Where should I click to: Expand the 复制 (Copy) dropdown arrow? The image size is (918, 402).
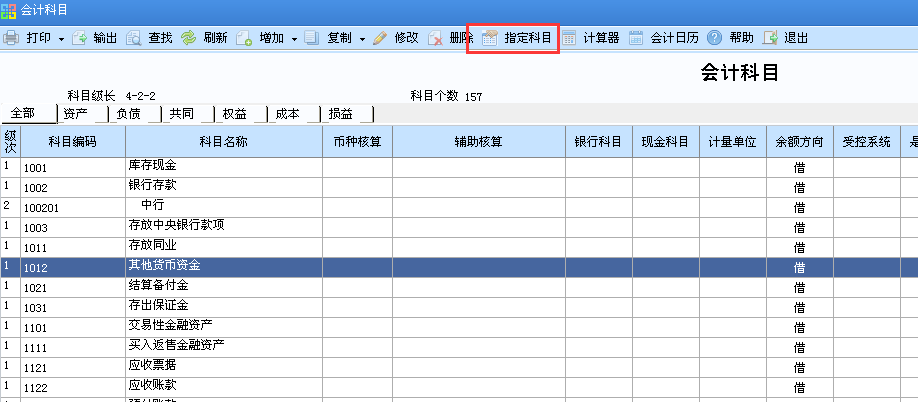pos(361,39)
